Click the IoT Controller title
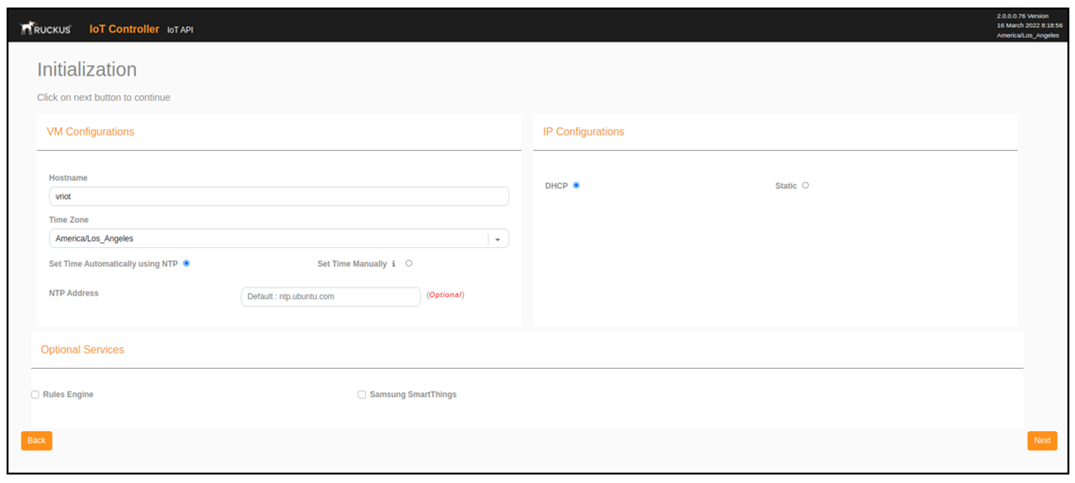This screenshot has width=1075, height=483. tap(124, 29)
